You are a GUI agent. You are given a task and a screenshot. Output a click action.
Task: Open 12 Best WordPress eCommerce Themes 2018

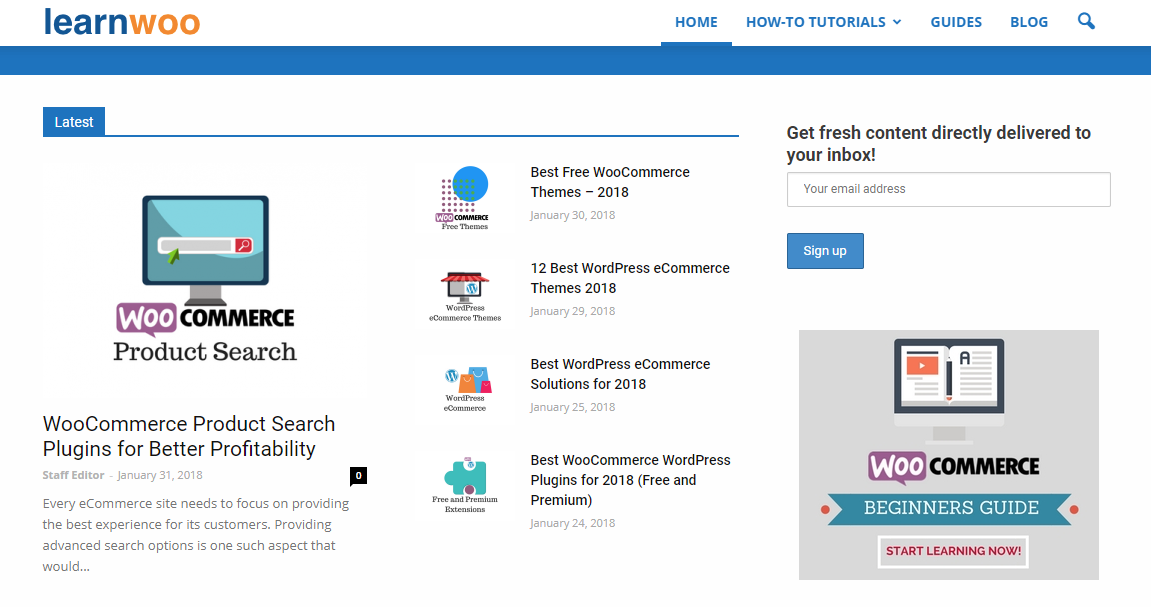630,278
